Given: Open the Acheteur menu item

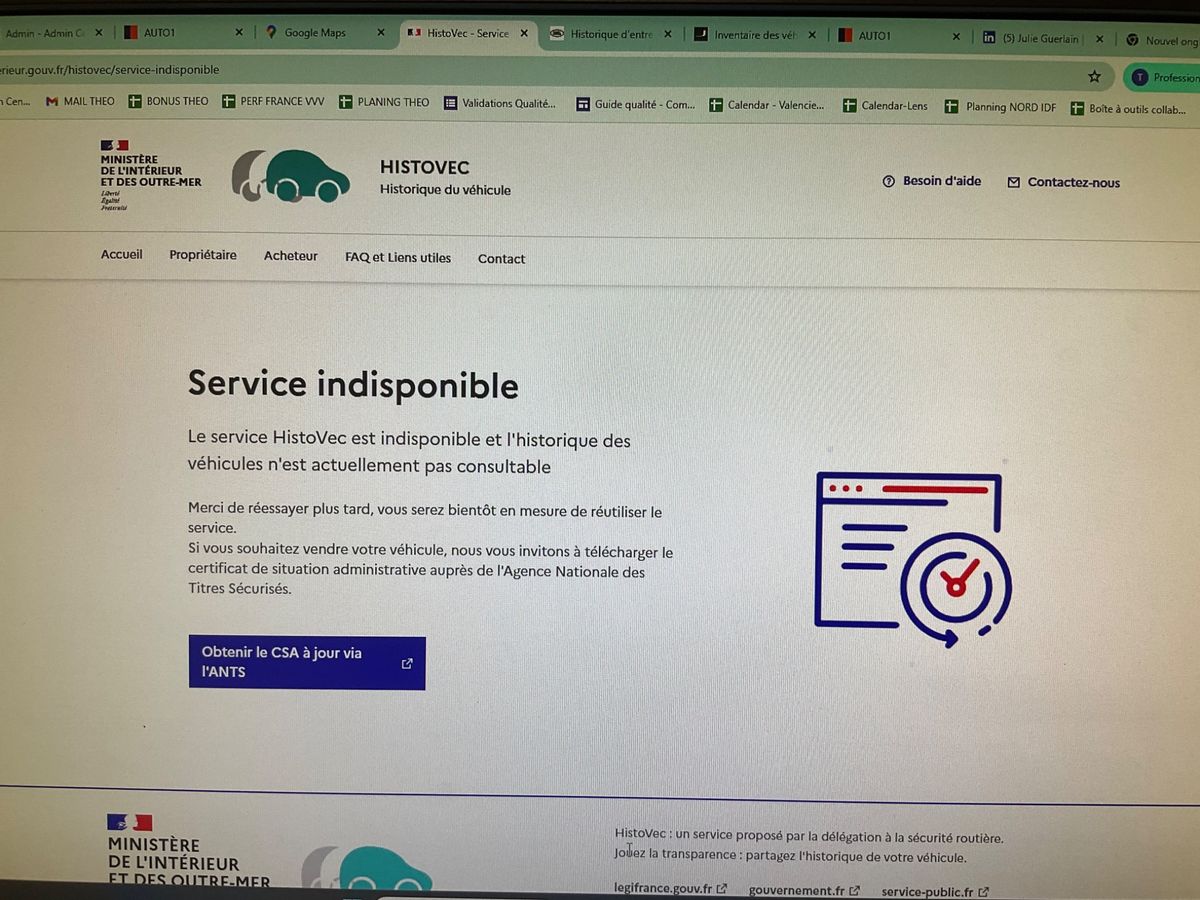Looking at the screenshot, I should click(291, 256).
